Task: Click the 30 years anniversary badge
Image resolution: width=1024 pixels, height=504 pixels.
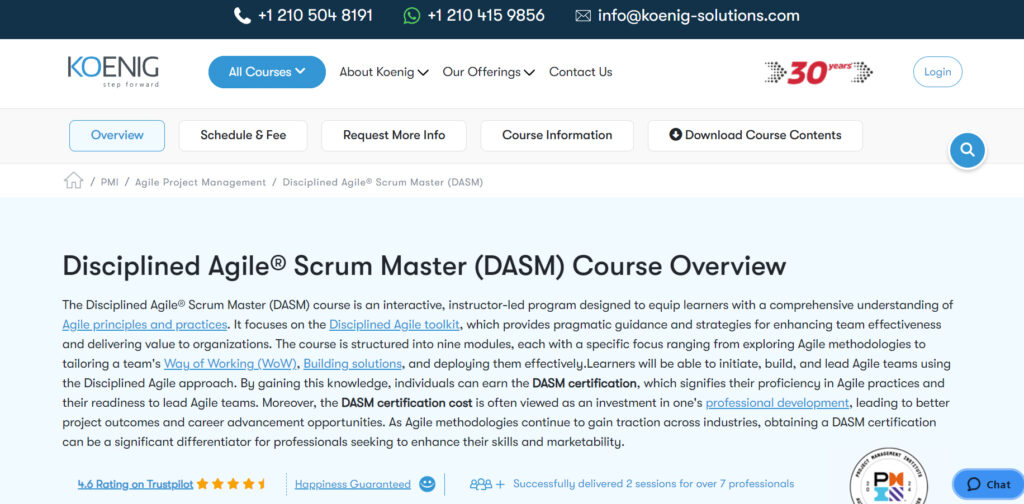Action: coord(818,72)
